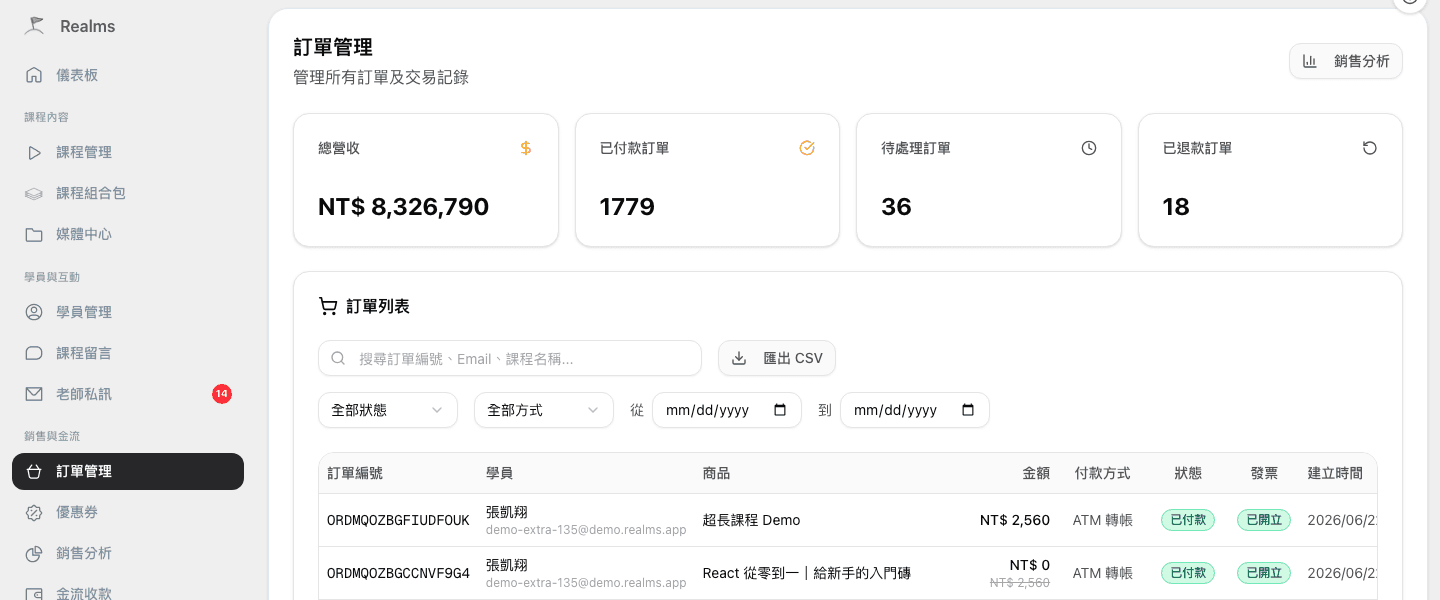Open calendar picker on the 從 date field
Viewport: 1440px width, 600px height.
(780, 410)
